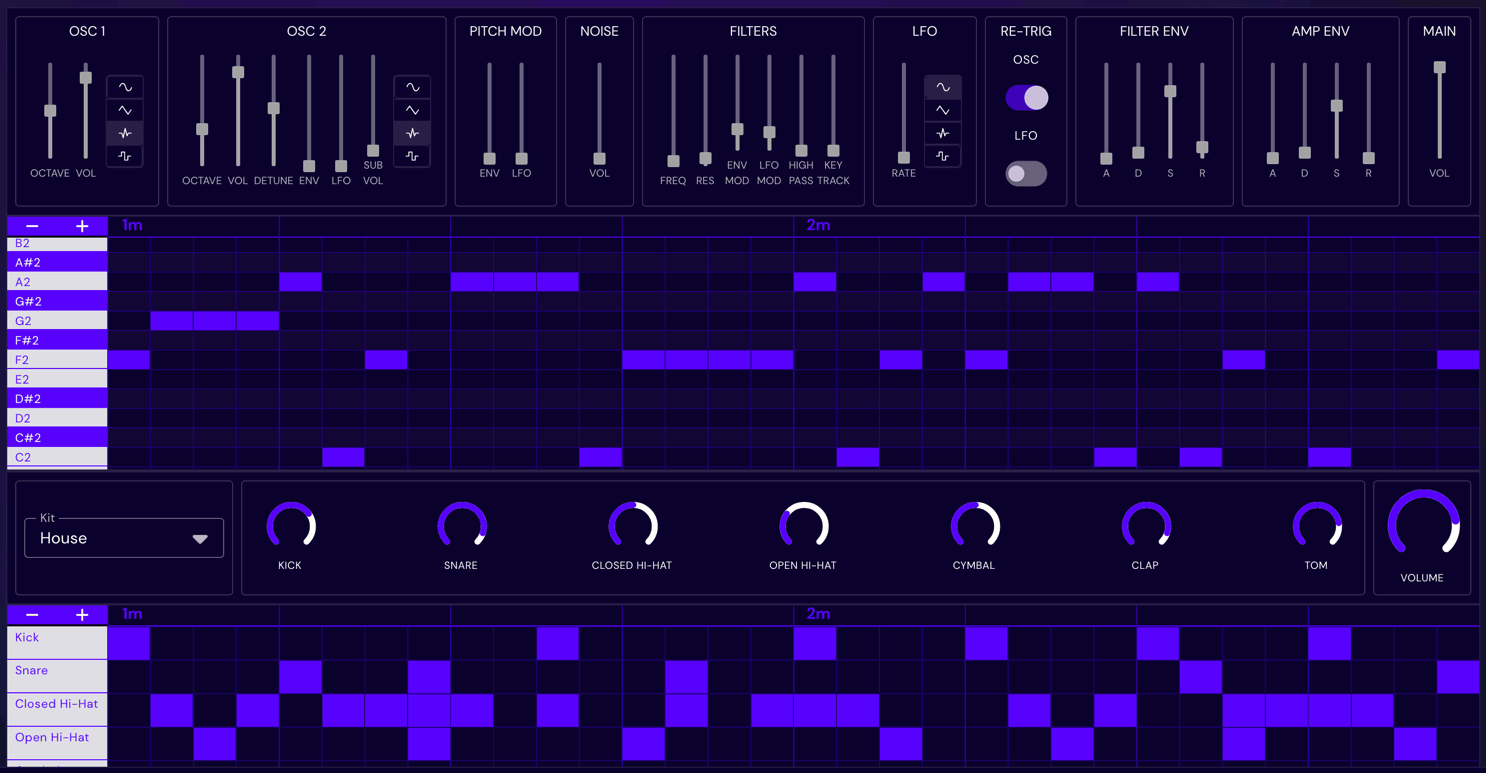Toggle the A2 note at the 2m marker
Screen dimensions: 1486x773
pos(815,282)
